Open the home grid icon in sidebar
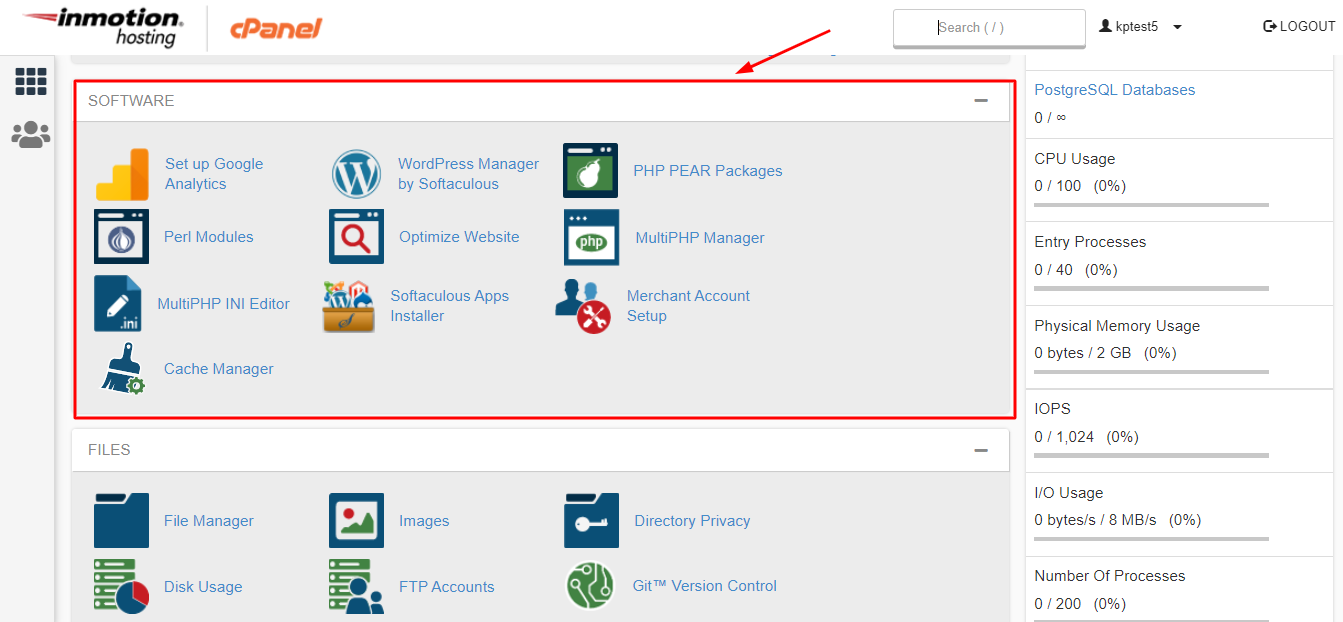The image size is (1343, 622). pyautogui.click(x=31, y=81)
